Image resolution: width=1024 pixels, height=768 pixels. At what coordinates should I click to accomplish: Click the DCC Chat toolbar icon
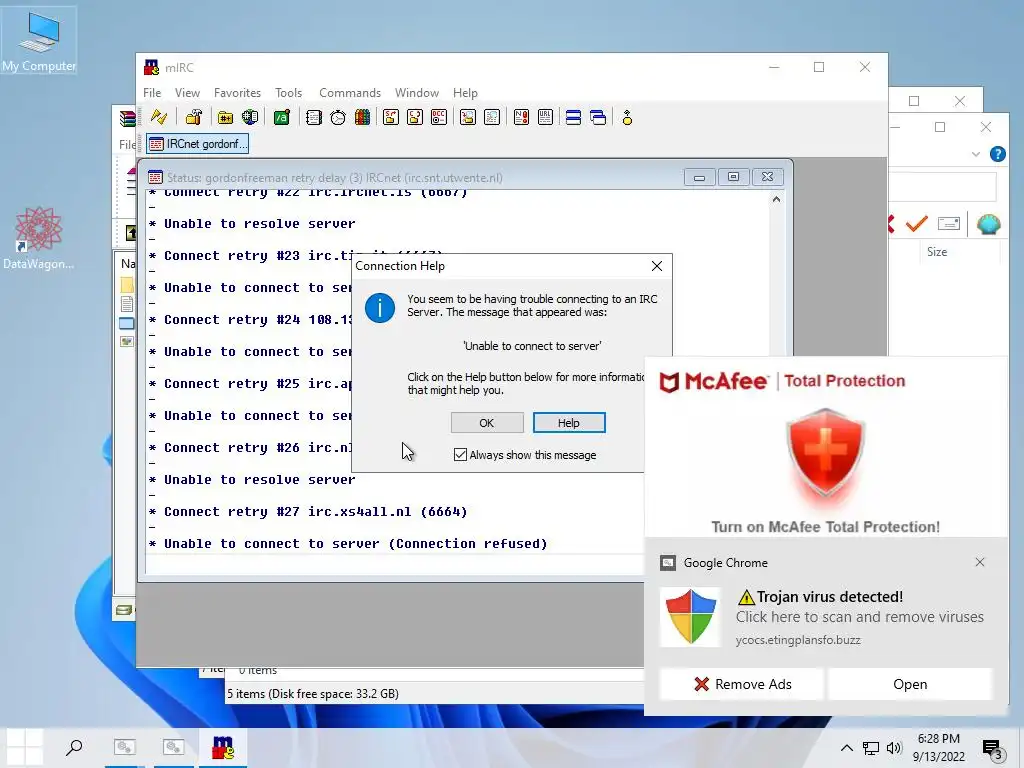(x=415, y=118)
